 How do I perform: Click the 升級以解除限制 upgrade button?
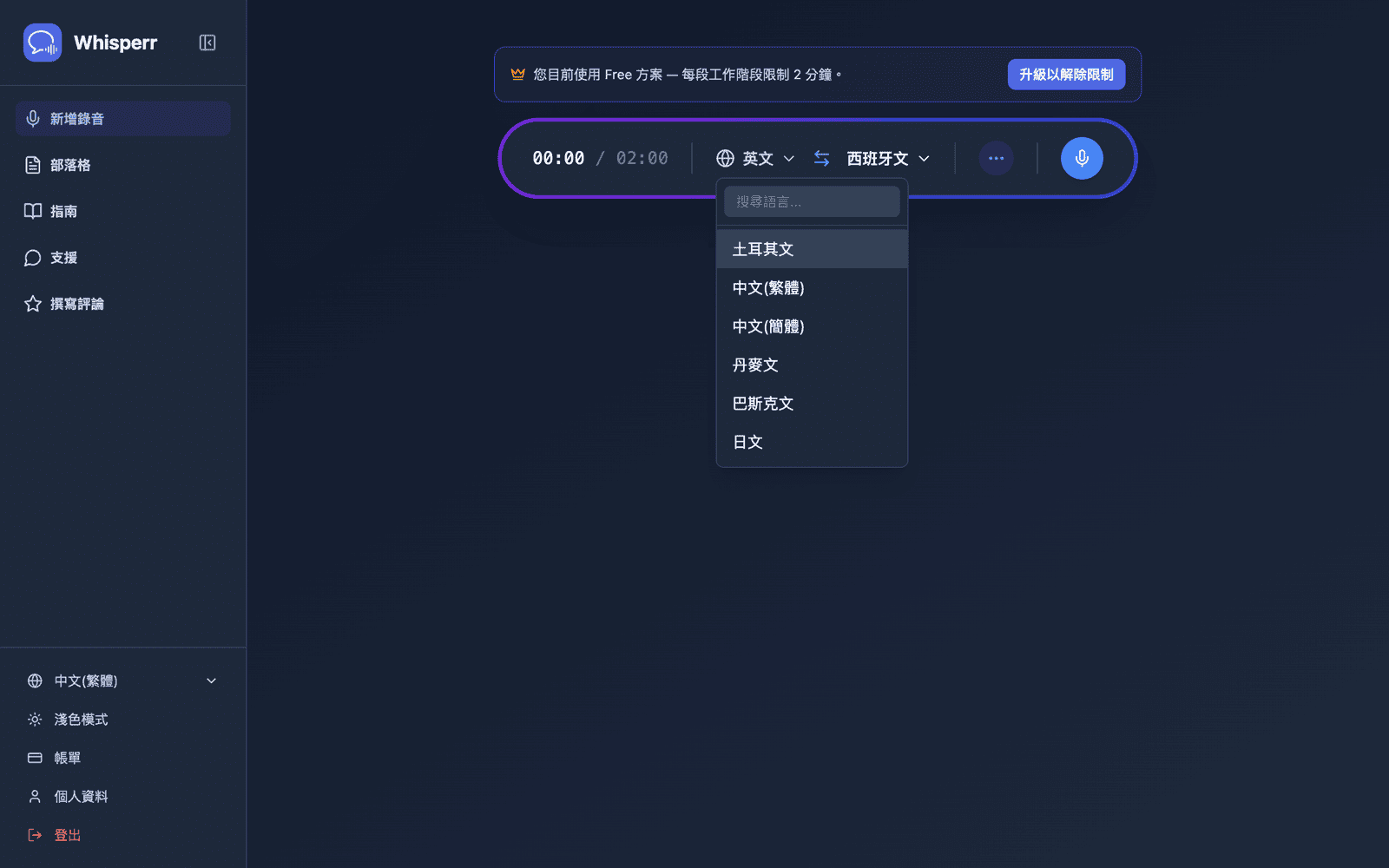[x=1066, y=75]
